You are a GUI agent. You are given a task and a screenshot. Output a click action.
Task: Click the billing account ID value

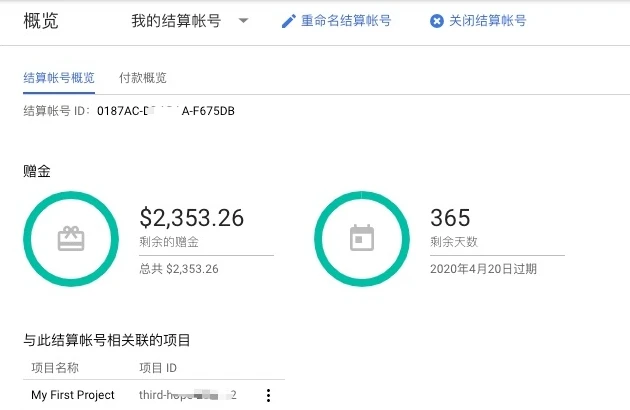[166, 111]
